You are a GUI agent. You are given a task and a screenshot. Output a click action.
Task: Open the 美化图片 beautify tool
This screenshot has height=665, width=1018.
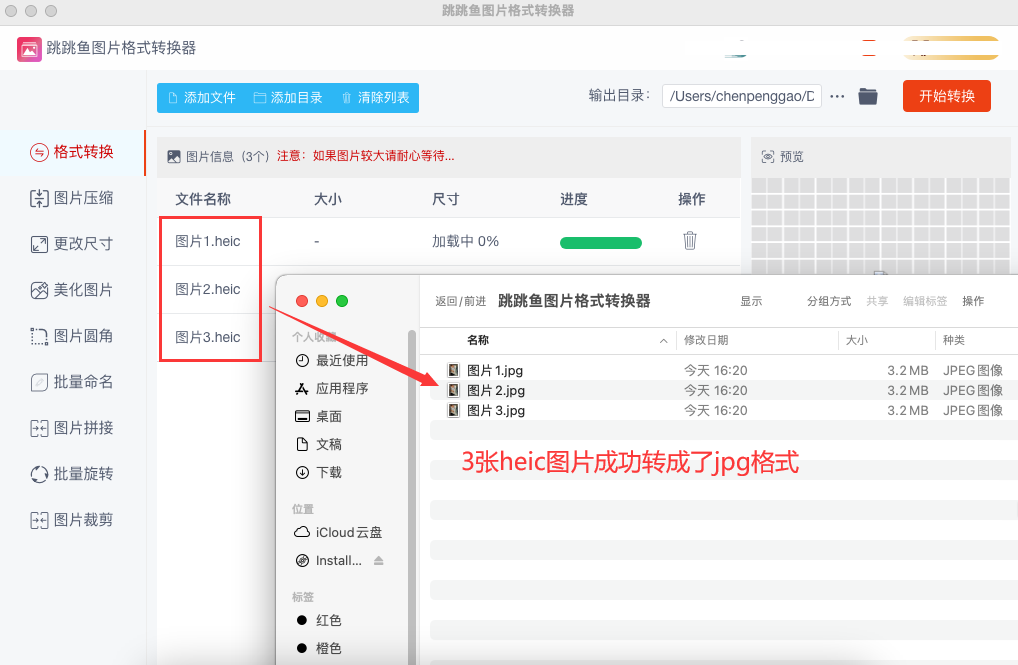pyautogui.click(x=72, y=290)
